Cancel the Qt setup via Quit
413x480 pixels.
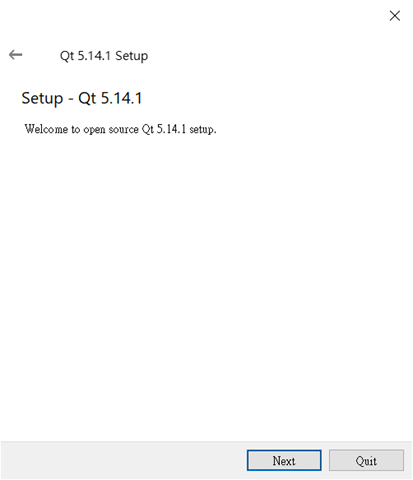(366, 460)
